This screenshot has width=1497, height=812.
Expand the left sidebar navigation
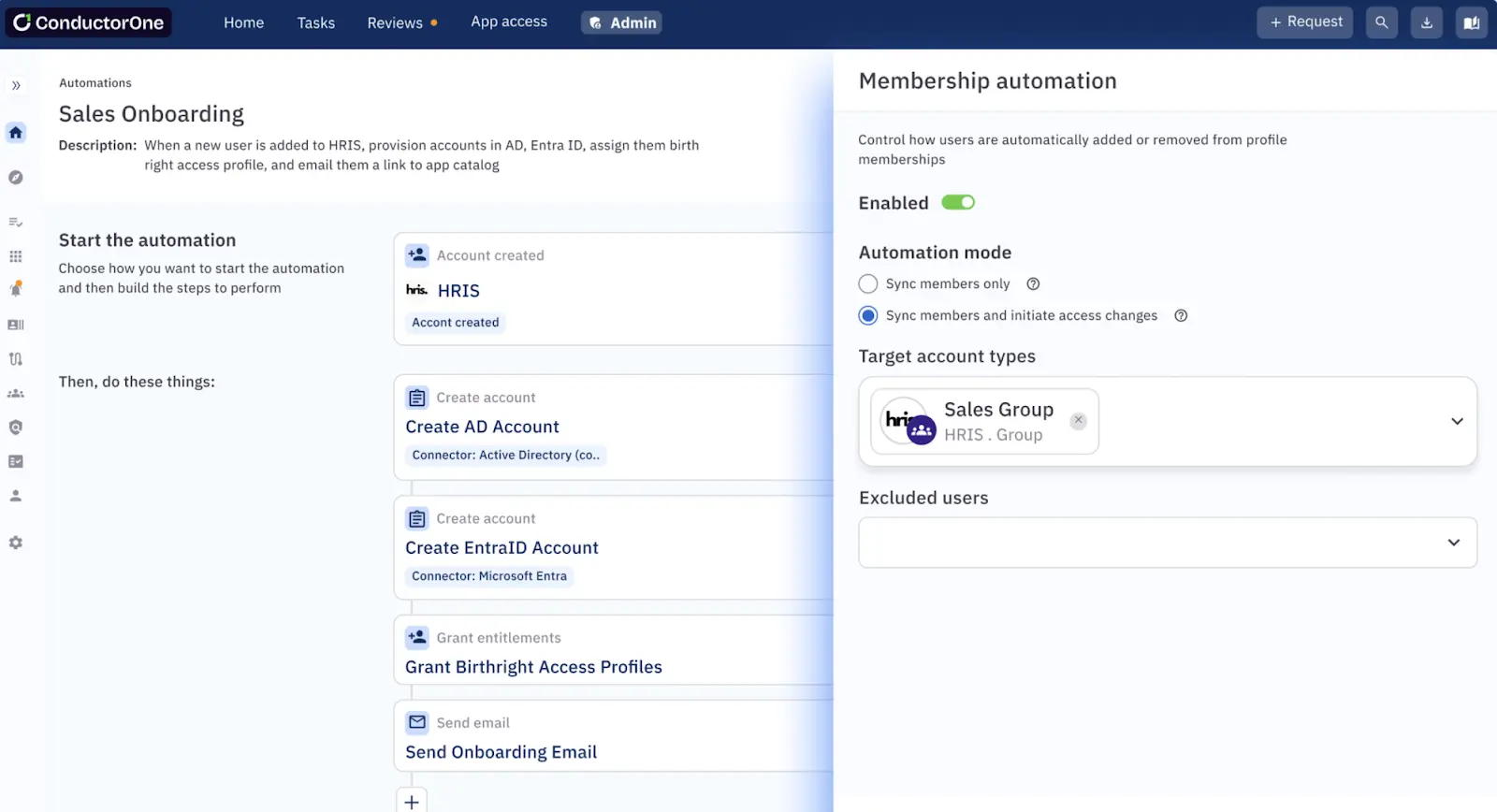(16, 86)
